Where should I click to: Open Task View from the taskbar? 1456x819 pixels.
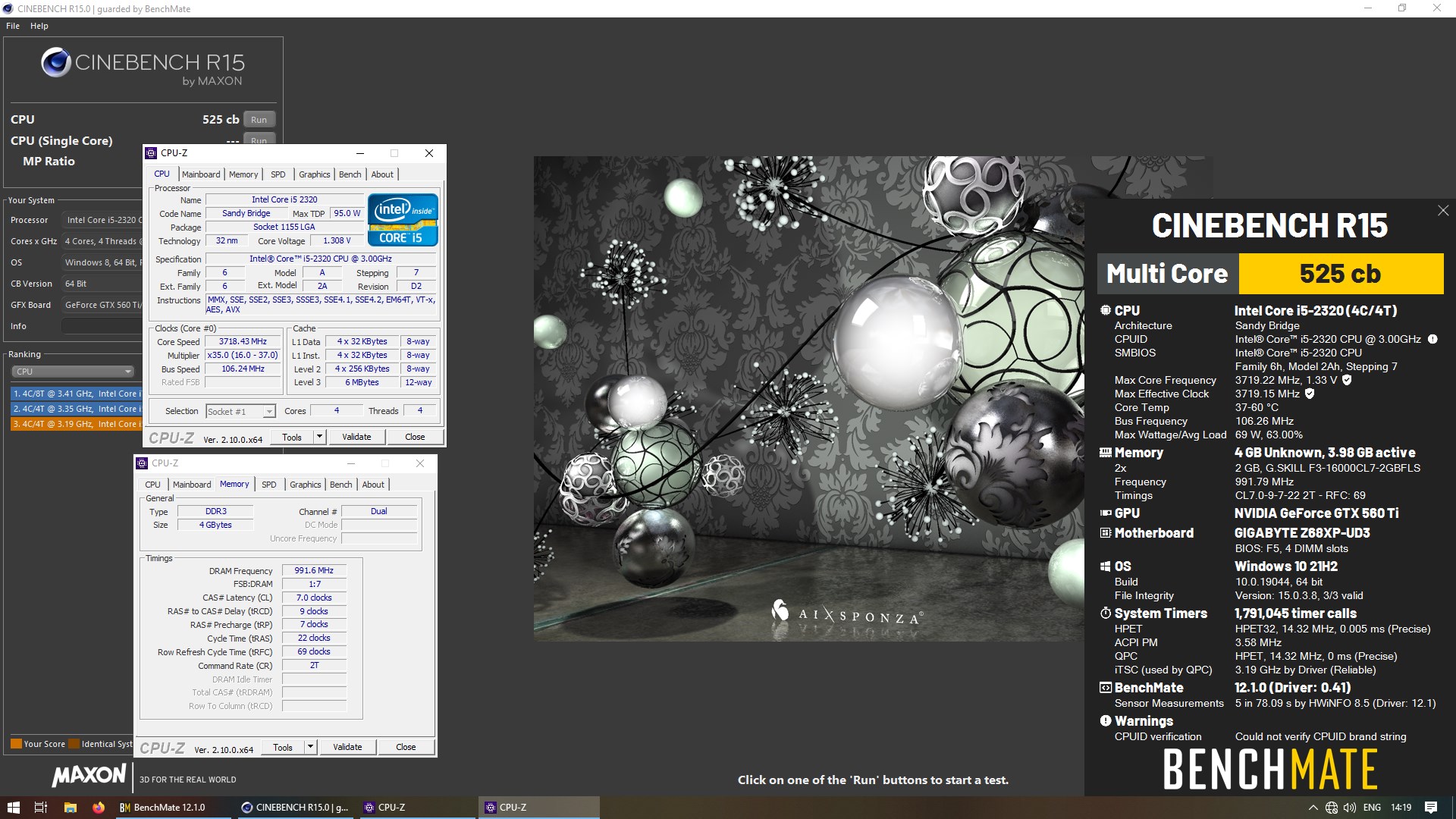point(41,808)
